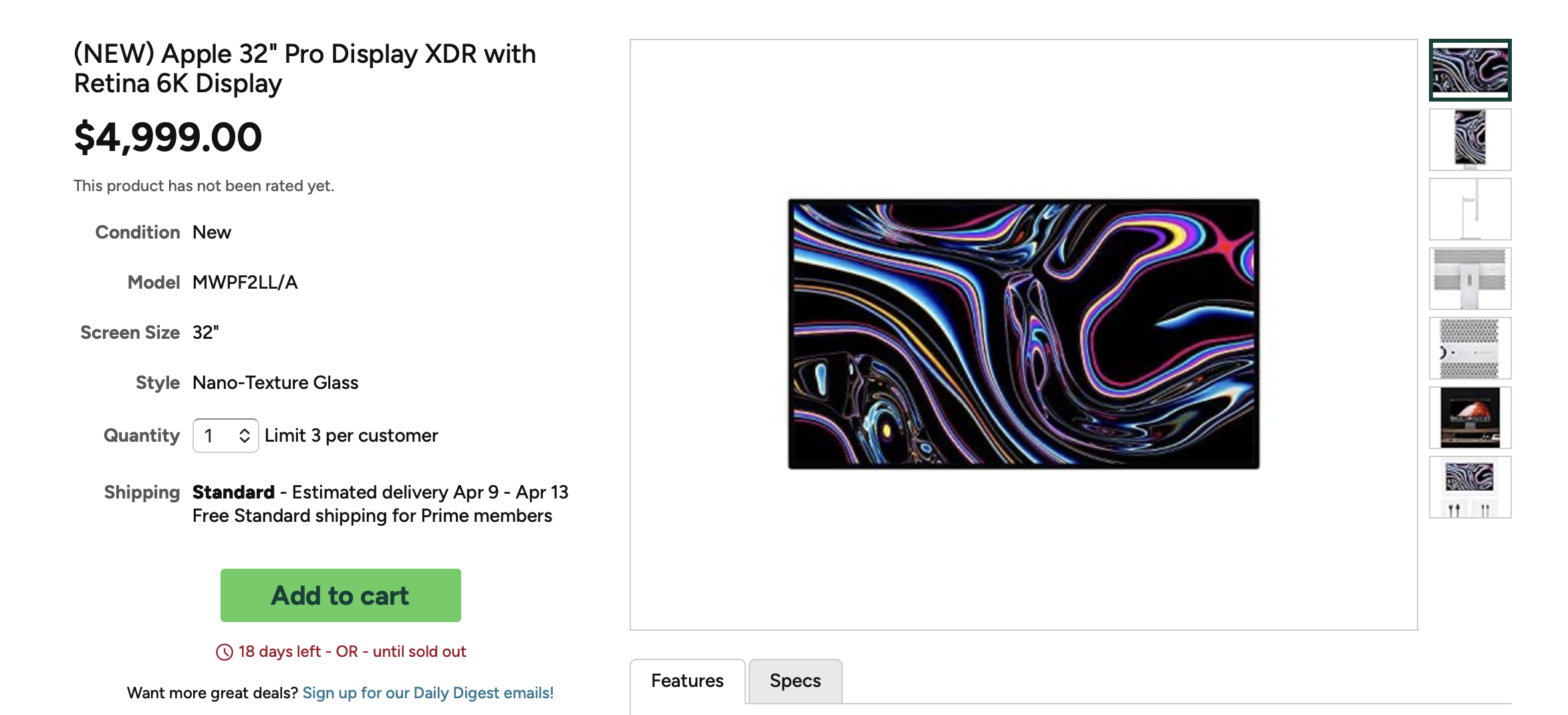Select the rear lattice pattern thumbnail
Image resolution: width=1568 pixels, height=715 pixels.
1470,348
